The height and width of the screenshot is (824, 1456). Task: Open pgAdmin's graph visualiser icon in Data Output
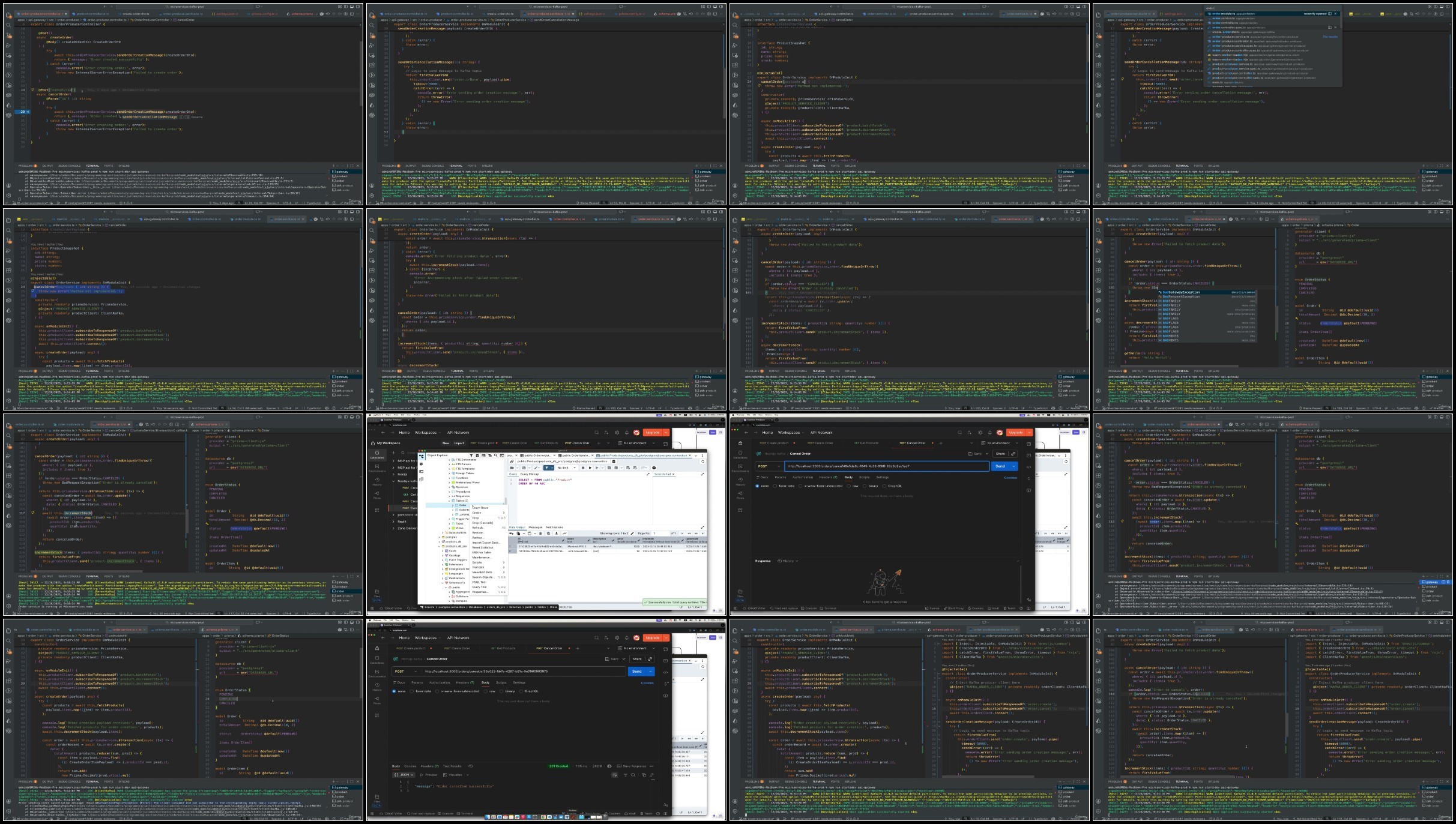pyautogui.click(x=564, y=534)
